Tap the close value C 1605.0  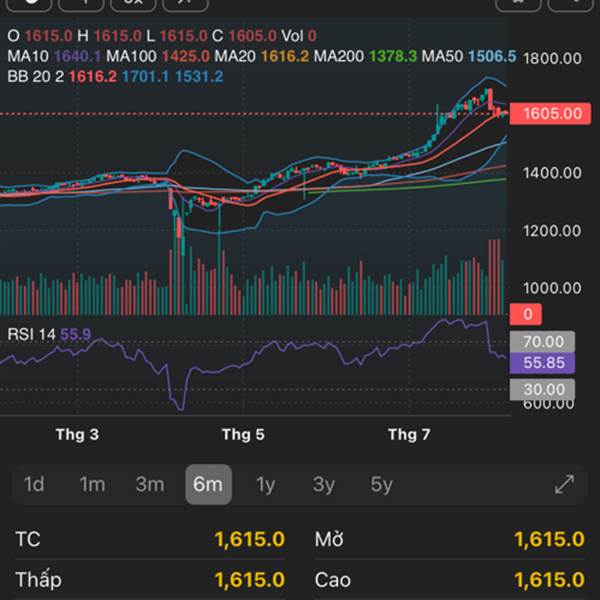point(244,36)
